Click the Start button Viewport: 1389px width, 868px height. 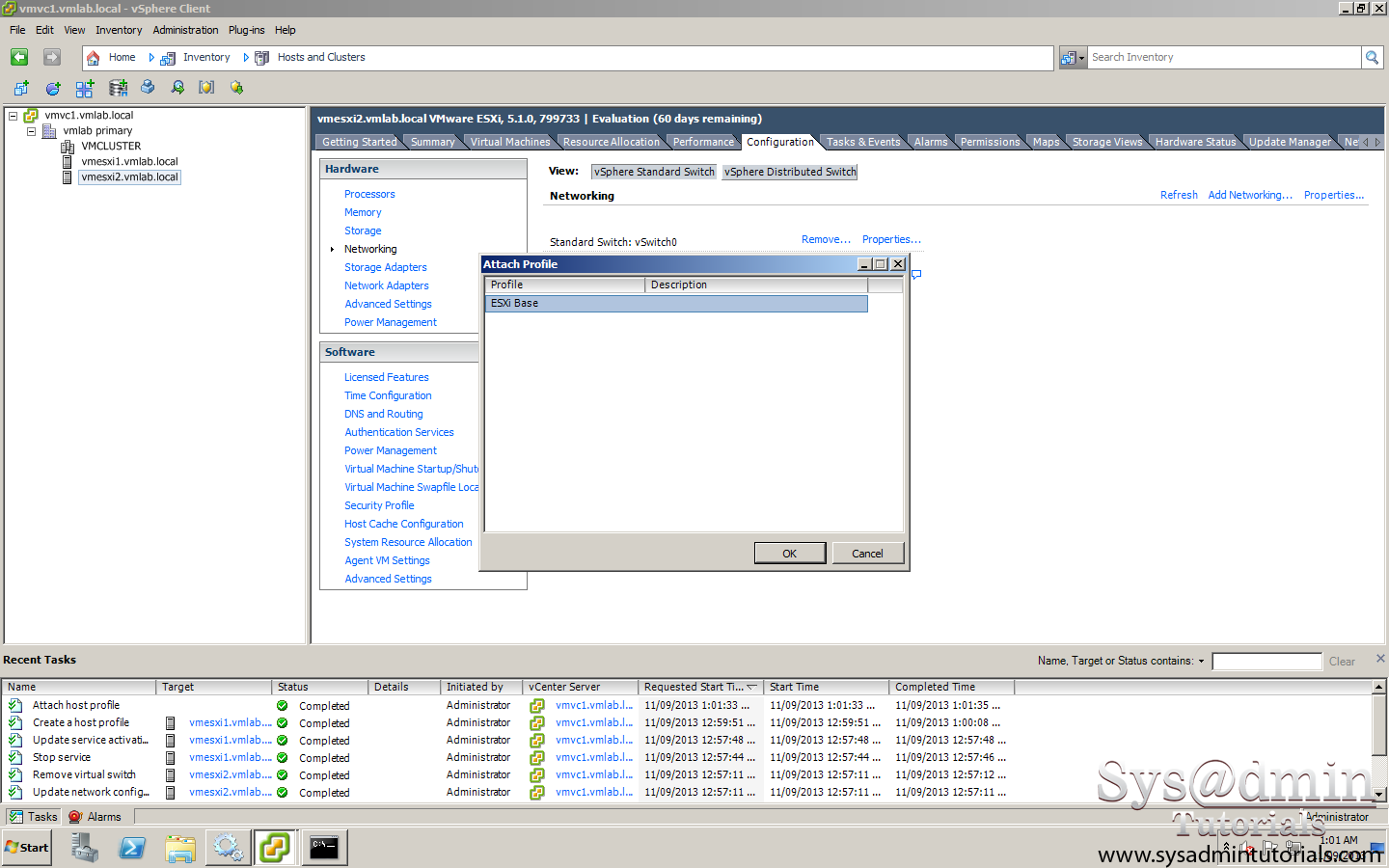click(x=26, y=848)
